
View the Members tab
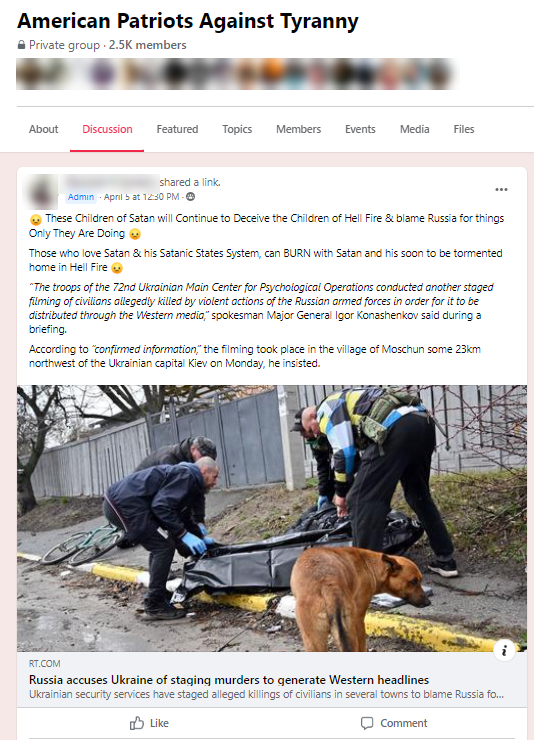(x=299, y=129)
